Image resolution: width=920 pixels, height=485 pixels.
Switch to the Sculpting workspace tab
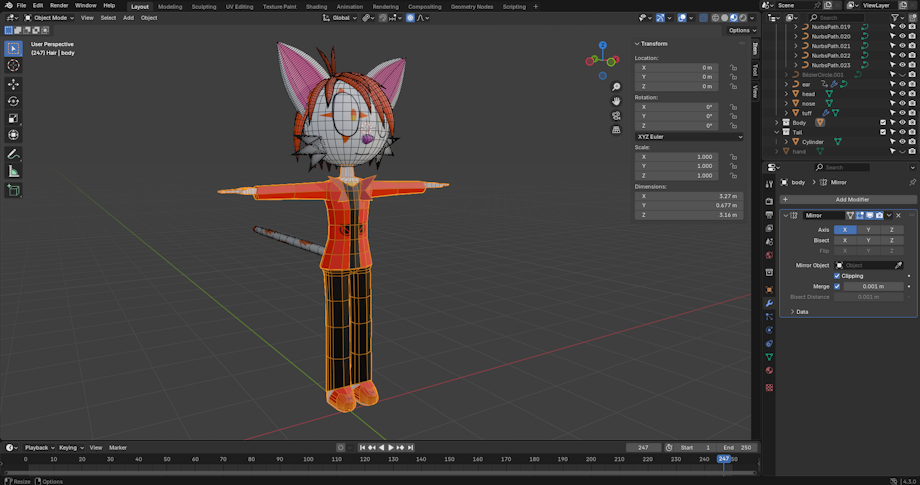coord(203,6)
